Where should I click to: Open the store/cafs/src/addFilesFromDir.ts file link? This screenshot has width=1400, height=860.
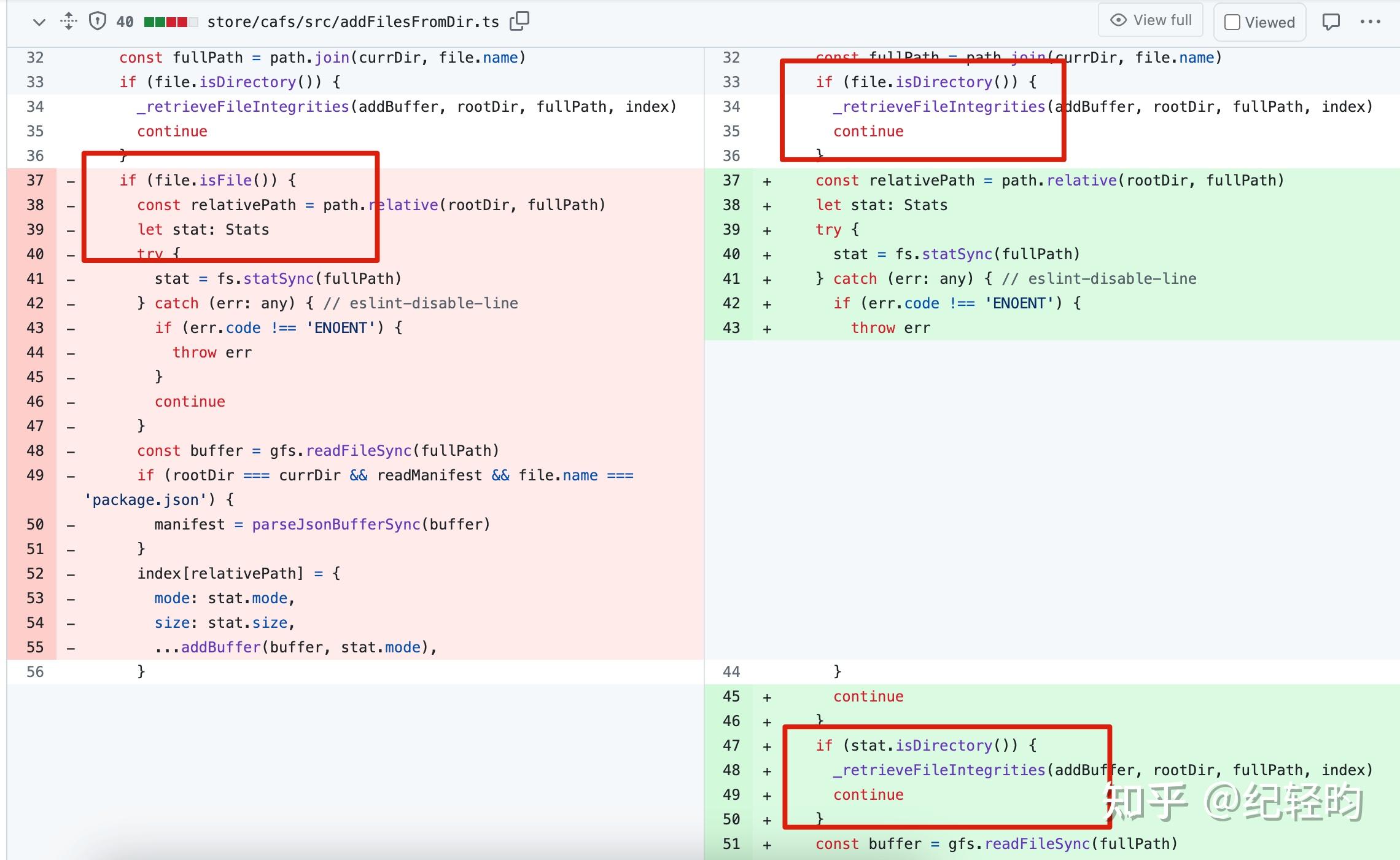[x=352, y=22]
